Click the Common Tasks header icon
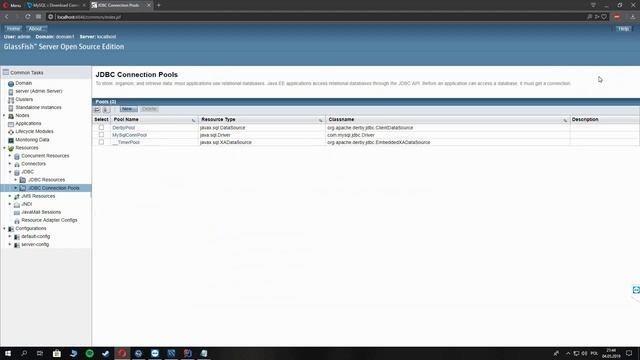This screenshot has width=640, height=360. tap(6, 72)
